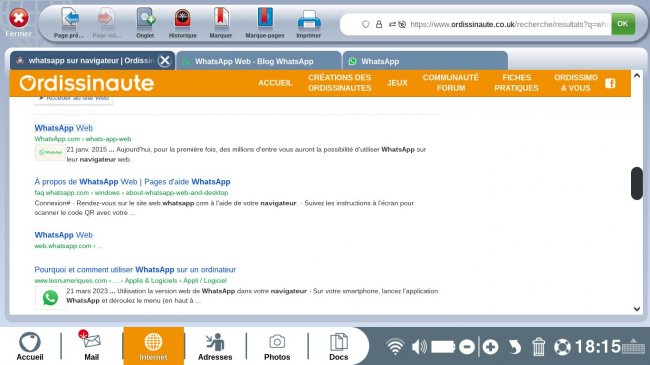650x365 pixels.
Task: Open WhatsApp Web result from web.whatsapp.com
Action: (63, 235)
